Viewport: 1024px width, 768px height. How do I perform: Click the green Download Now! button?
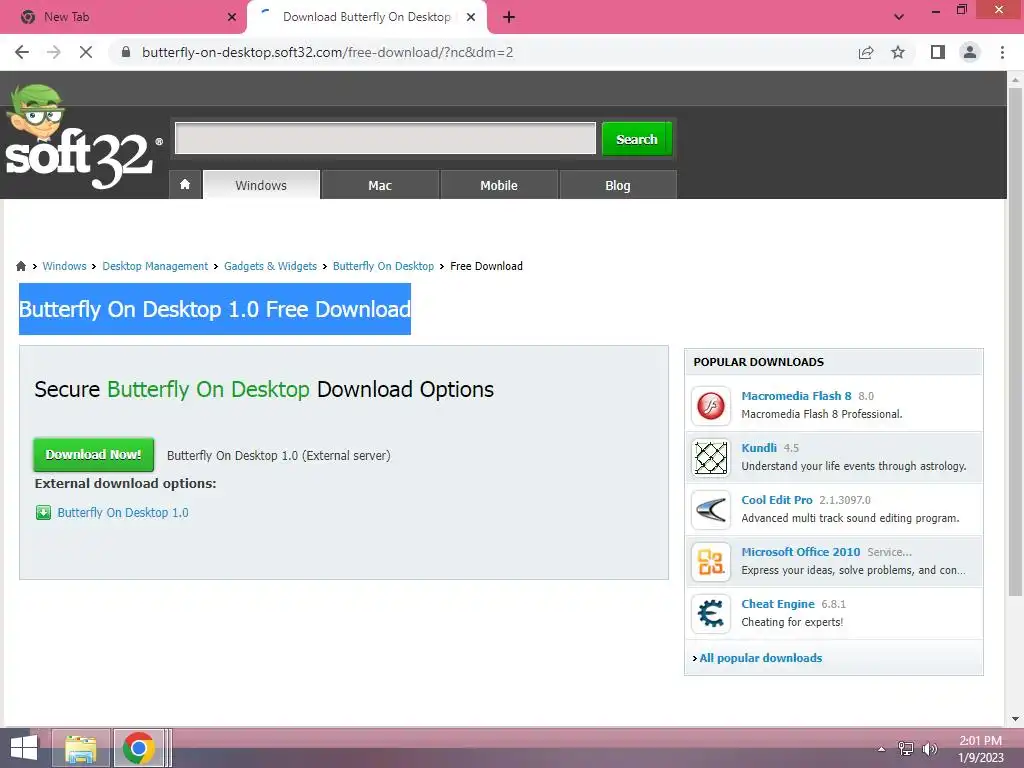[x=93, y=455]
